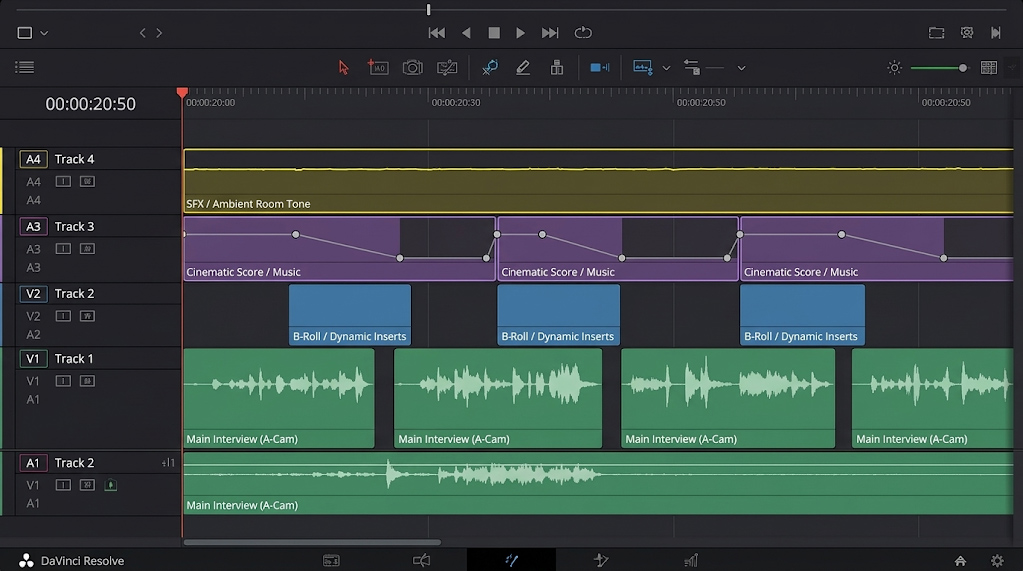Open dropdown right of the track arrangement icon
1023x571 pixels.
[x=741, y=68]
